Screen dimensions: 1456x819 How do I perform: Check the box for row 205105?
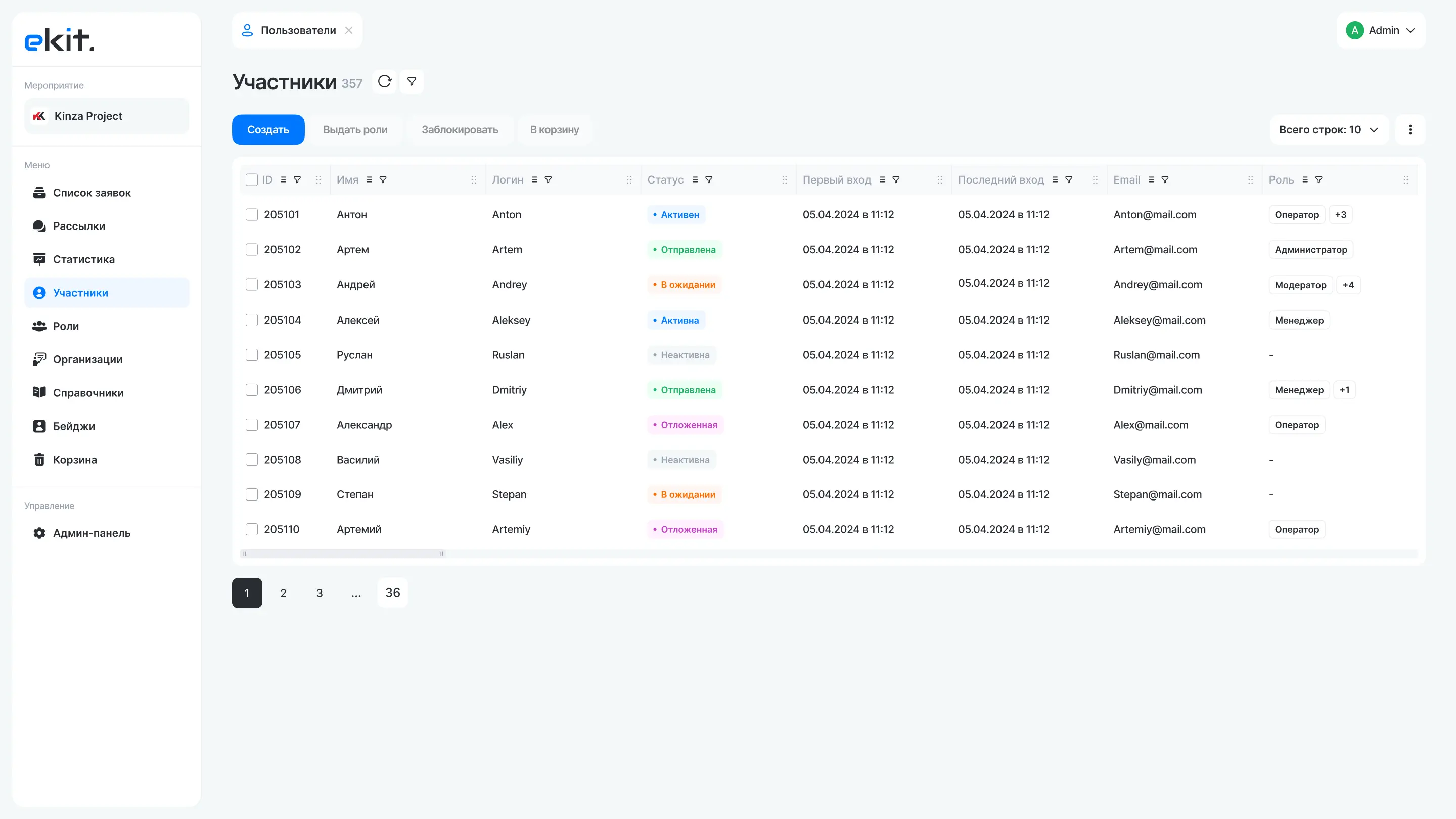pos(252,355)
